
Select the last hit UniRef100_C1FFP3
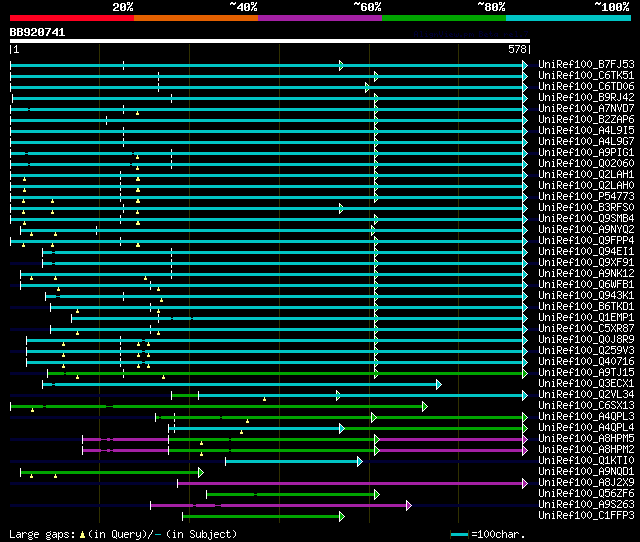[x=586, y=516]
